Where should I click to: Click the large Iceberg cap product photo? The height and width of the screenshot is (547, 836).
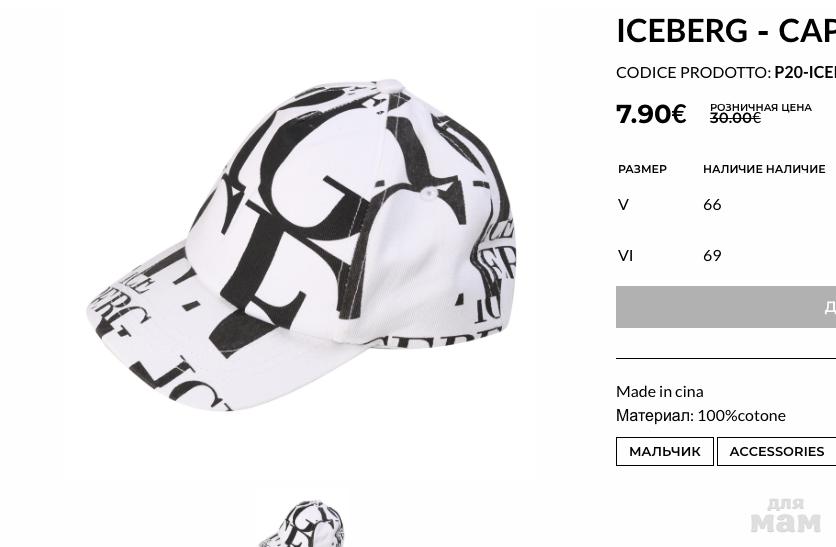(301, 245)
